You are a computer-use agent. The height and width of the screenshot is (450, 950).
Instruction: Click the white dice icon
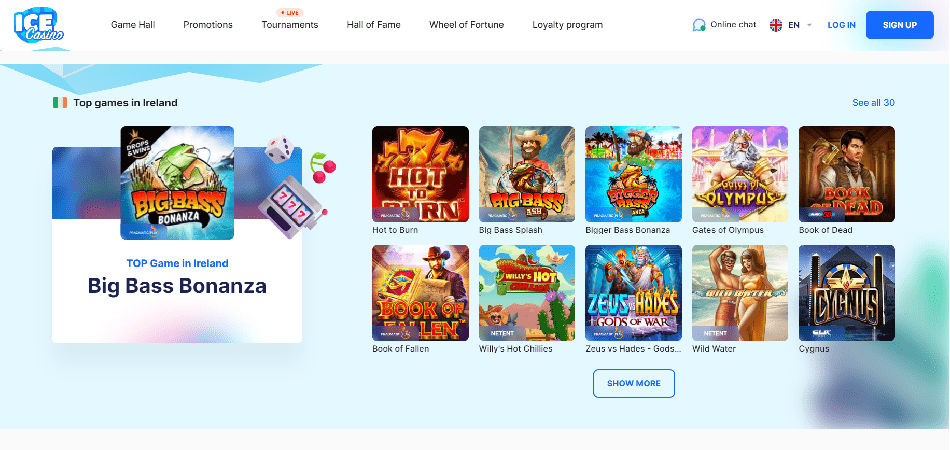[279, 149]
